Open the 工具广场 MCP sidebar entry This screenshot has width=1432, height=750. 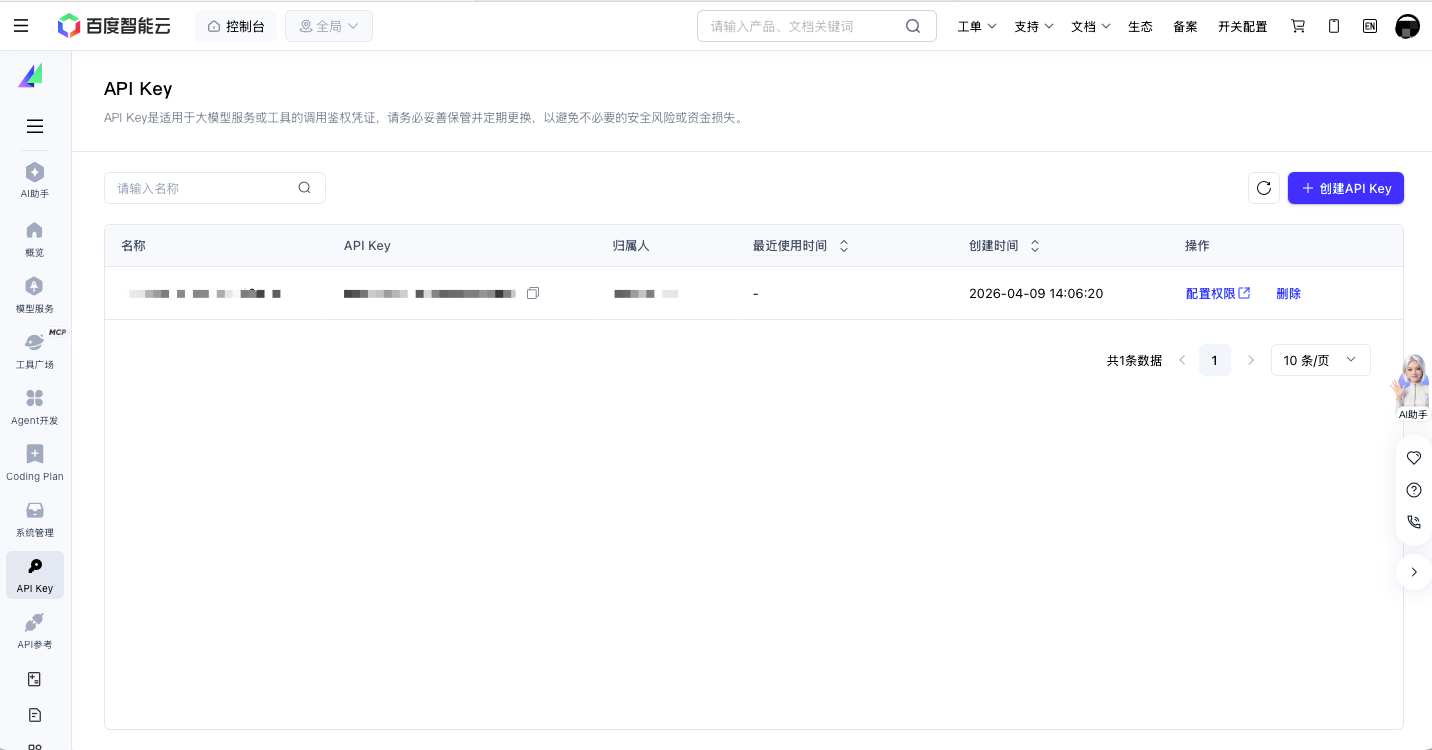coord(35,350)
